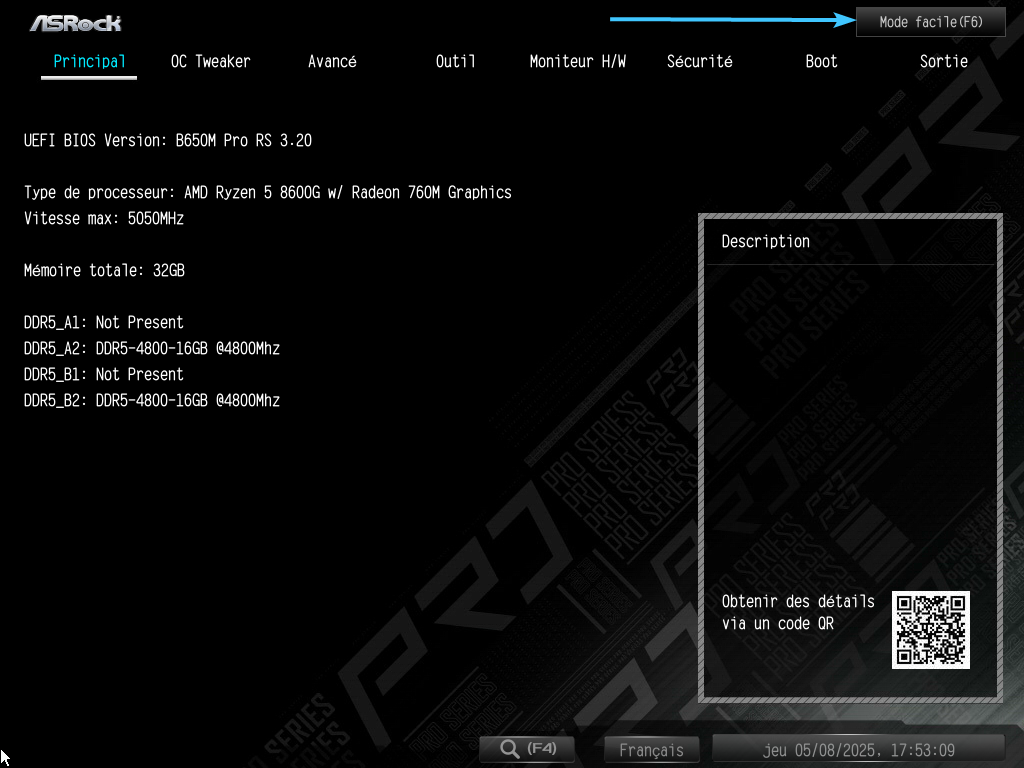Click the QR code for details
This screenshot has width=1024, height=768.
[x=931, y=630]
